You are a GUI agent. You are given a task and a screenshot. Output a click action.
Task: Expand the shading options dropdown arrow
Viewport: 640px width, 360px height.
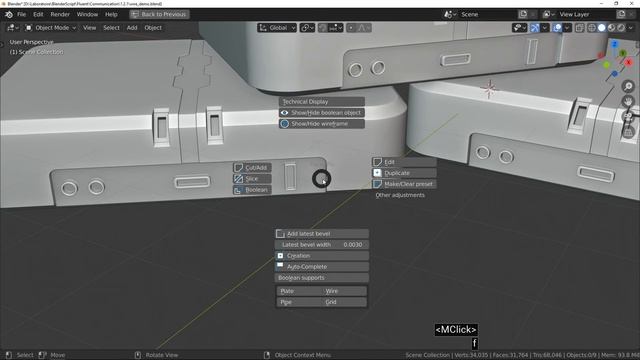631,28
